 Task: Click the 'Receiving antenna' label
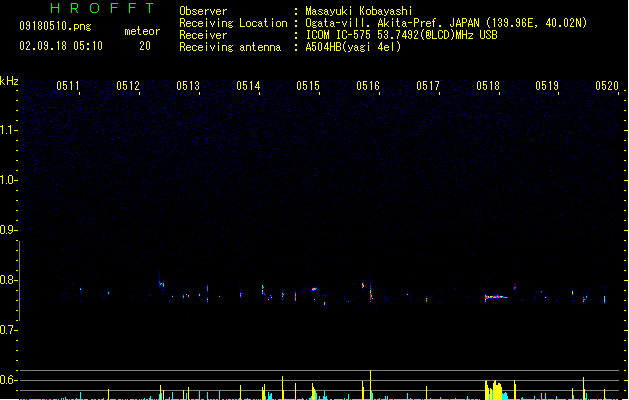(x=230, y=47)
